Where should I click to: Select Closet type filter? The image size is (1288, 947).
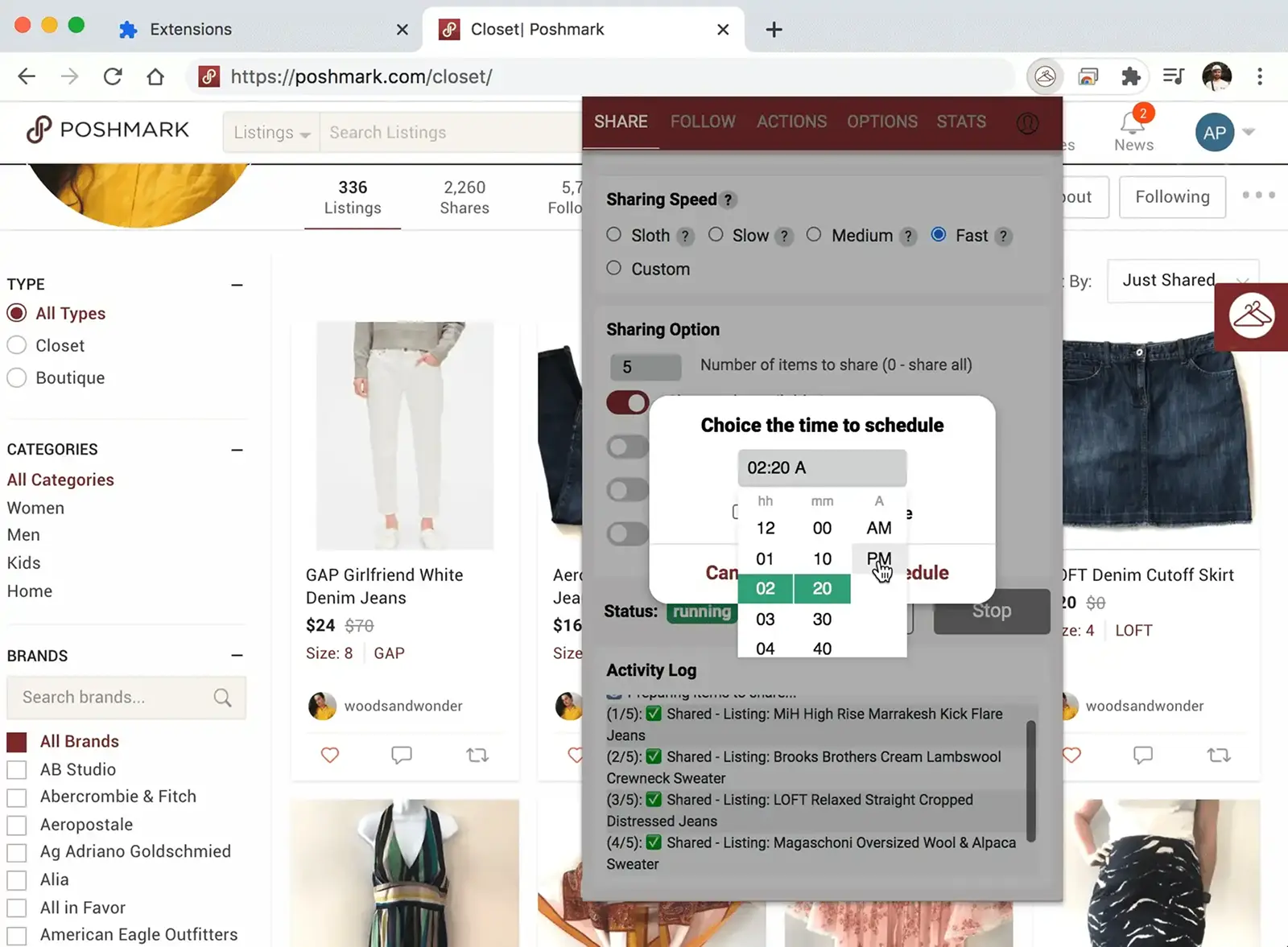click(x=17, y=345)
